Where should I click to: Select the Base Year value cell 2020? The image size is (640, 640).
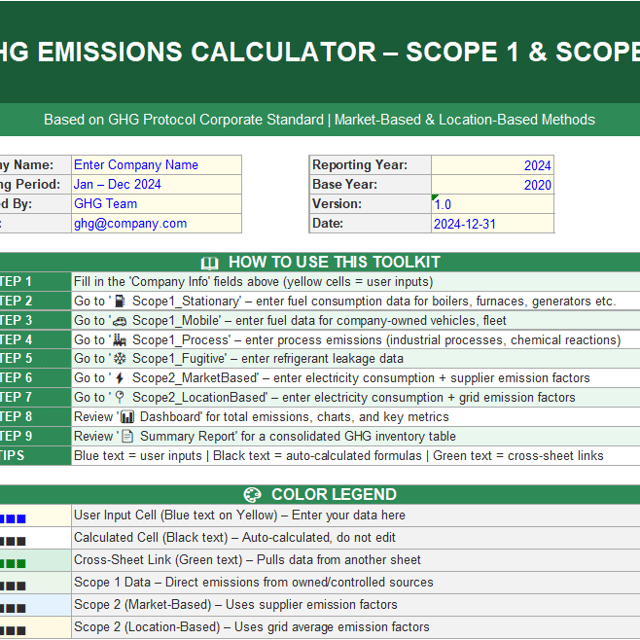pyautogui.click(x=492, y=185)
